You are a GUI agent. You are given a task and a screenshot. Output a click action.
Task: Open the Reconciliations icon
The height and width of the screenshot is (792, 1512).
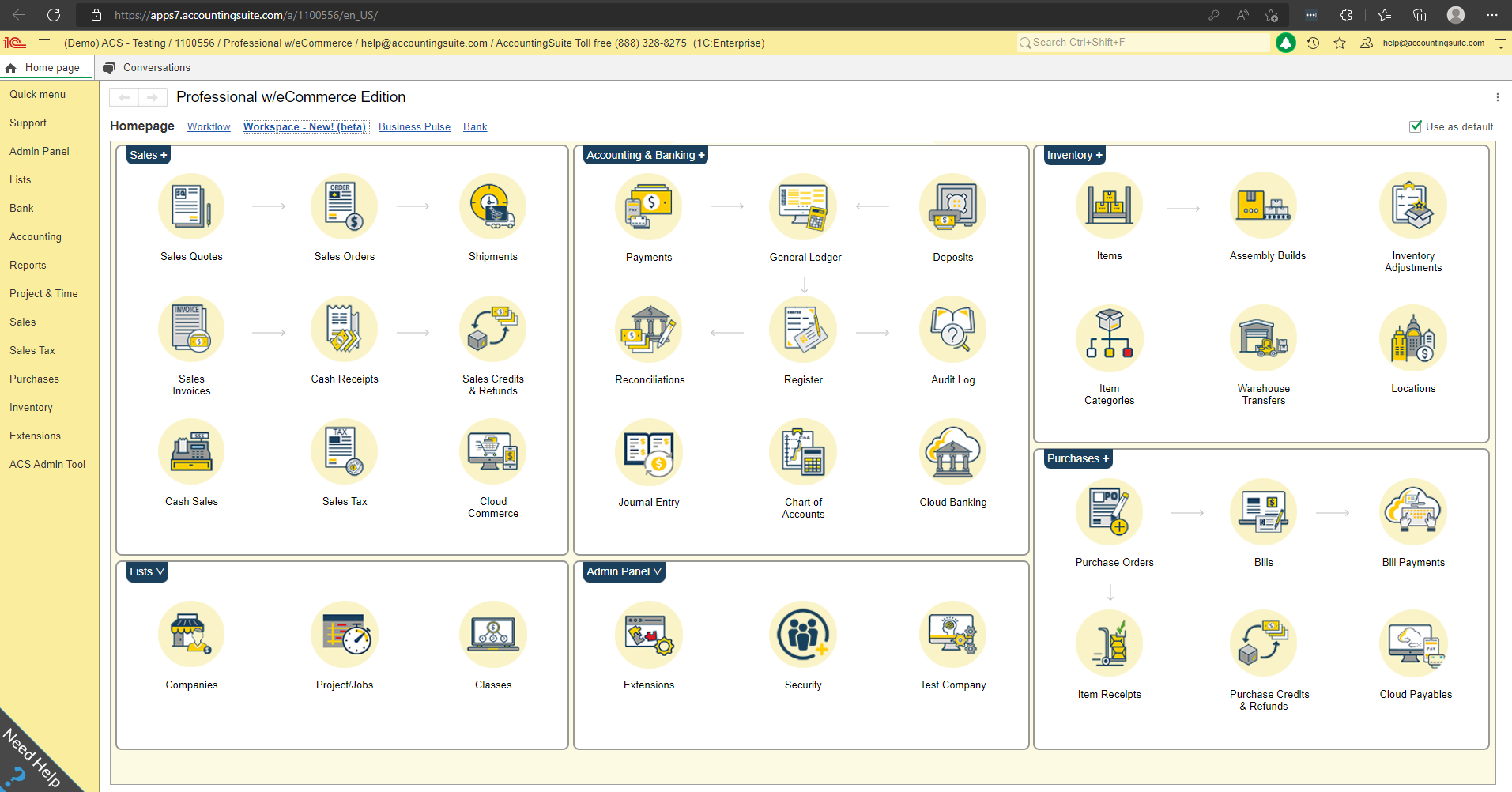pyautogui.click(x=648, y=330)
